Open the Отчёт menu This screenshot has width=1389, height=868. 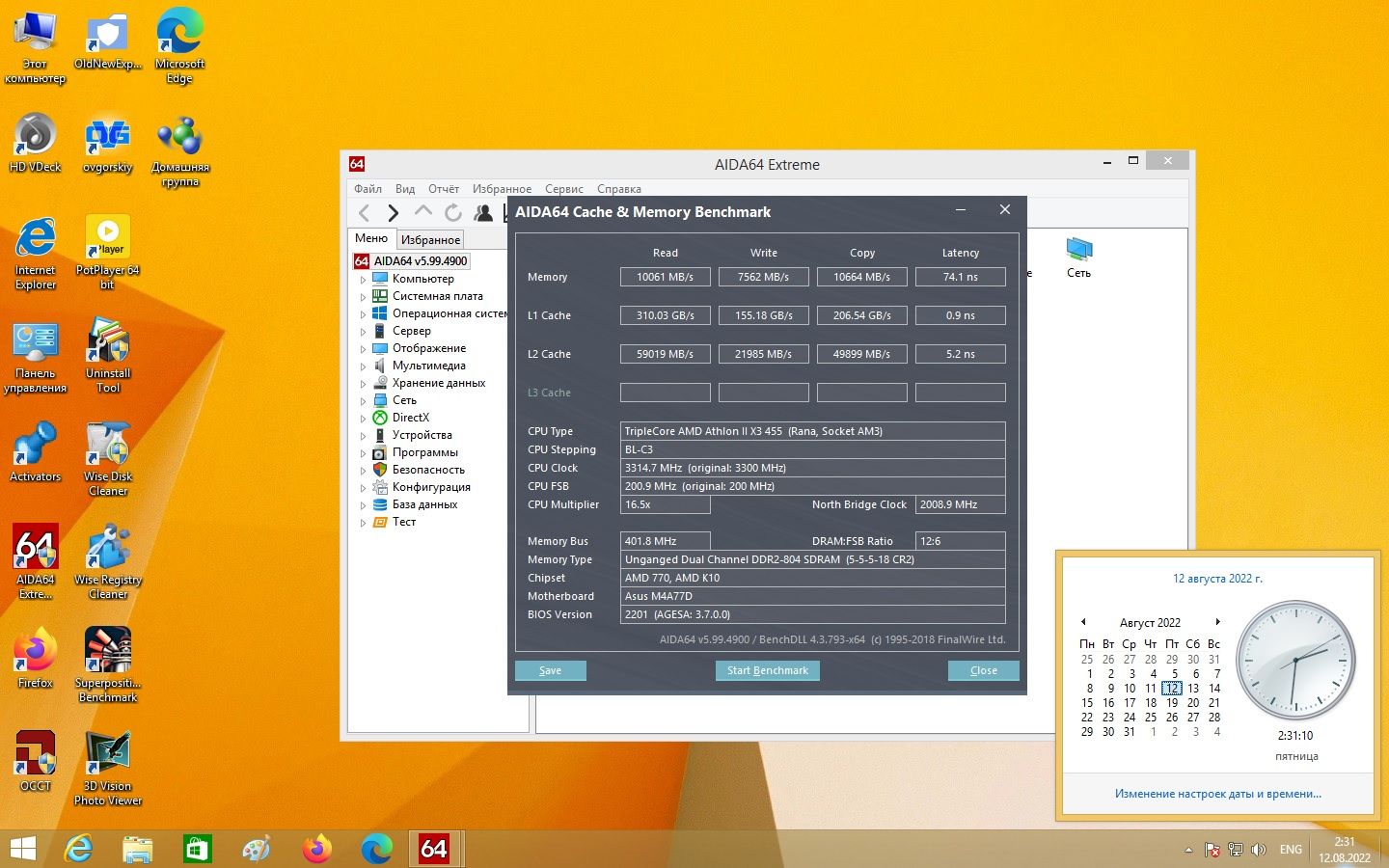tap(444, 189)
